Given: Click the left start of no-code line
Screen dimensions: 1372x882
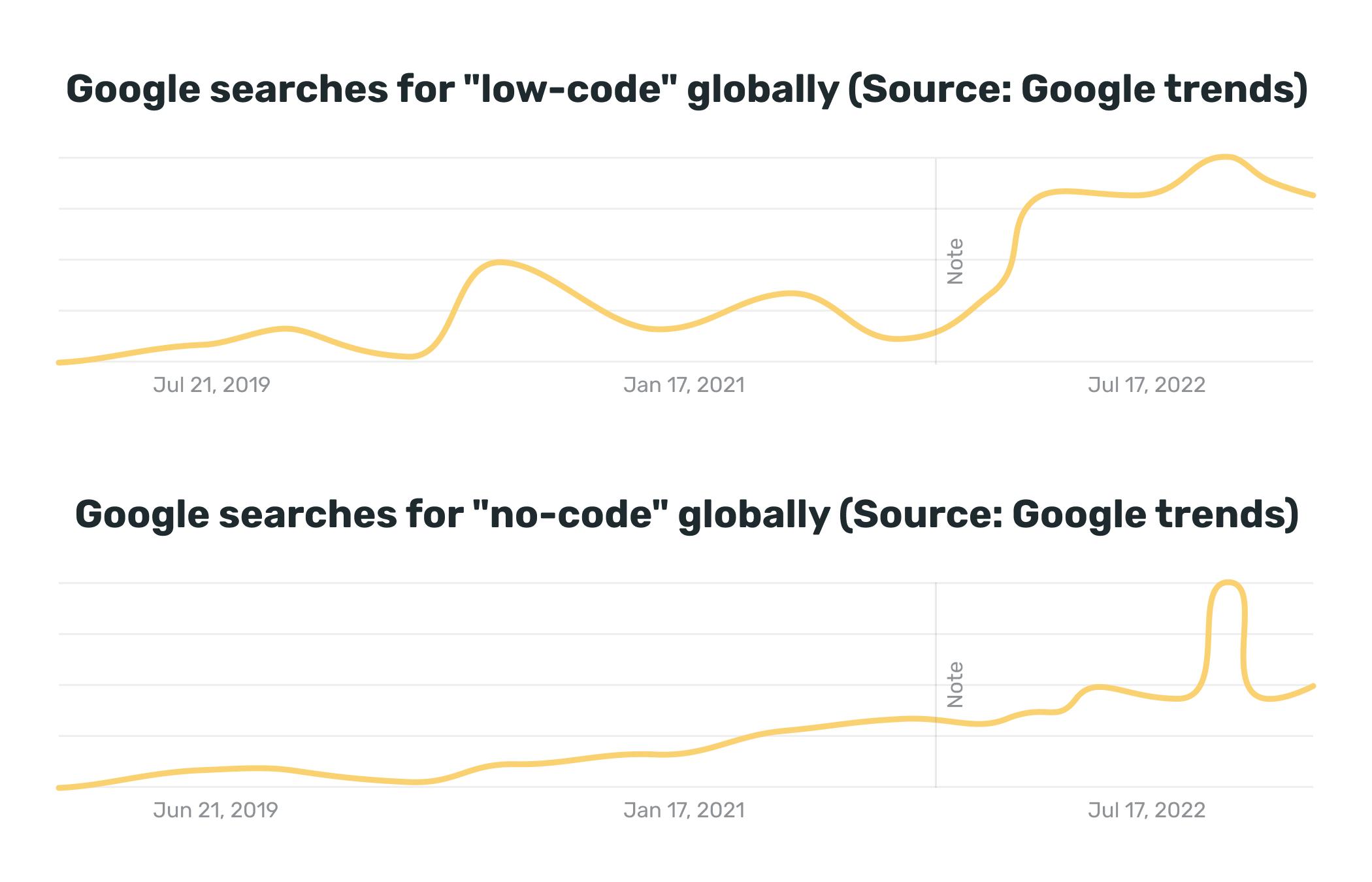Looking at the screenshot, I should click(60, 787).
